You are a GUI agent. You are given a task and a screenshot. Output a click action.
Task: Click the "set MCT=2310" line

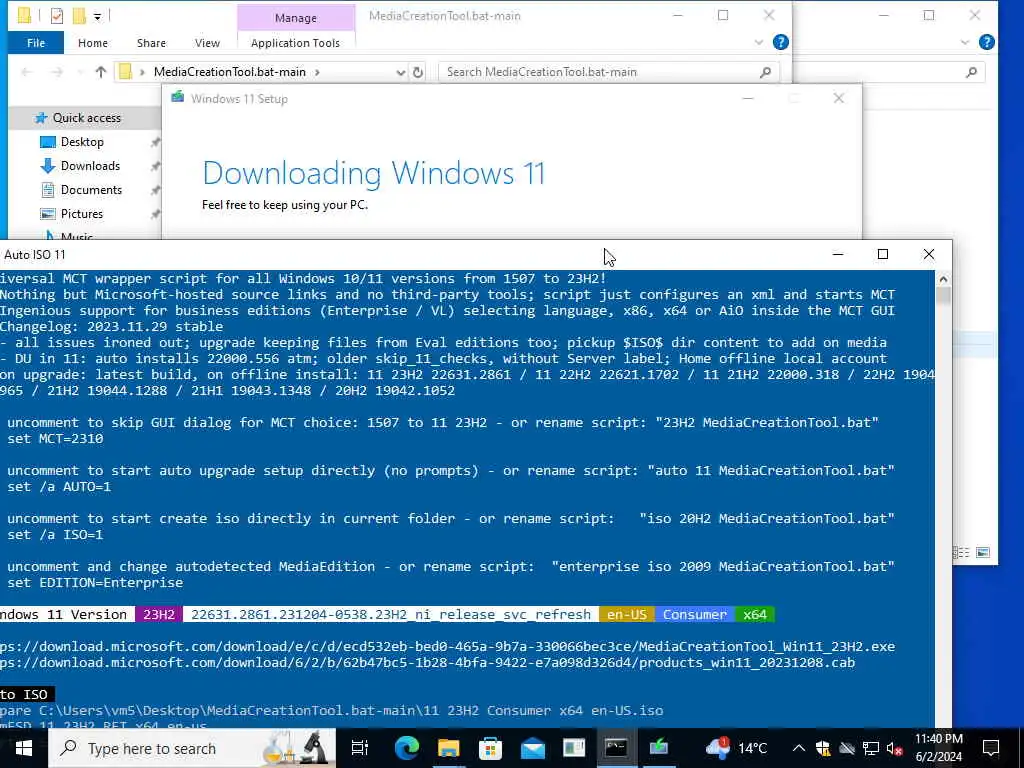pos(55,439)
